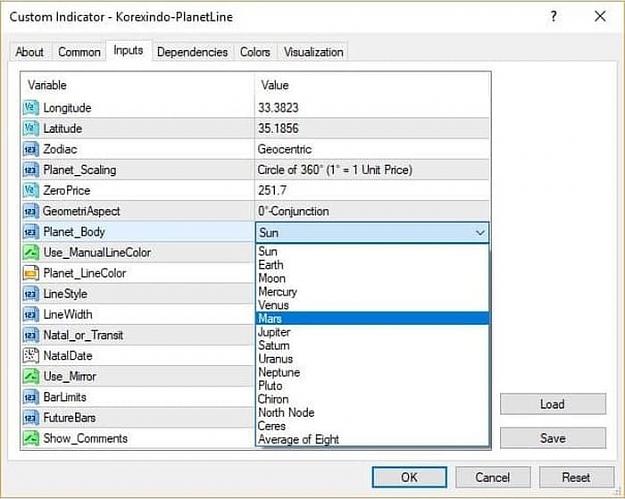
Task: Click the Latitude variable icon
Action: tap(31, 128)
